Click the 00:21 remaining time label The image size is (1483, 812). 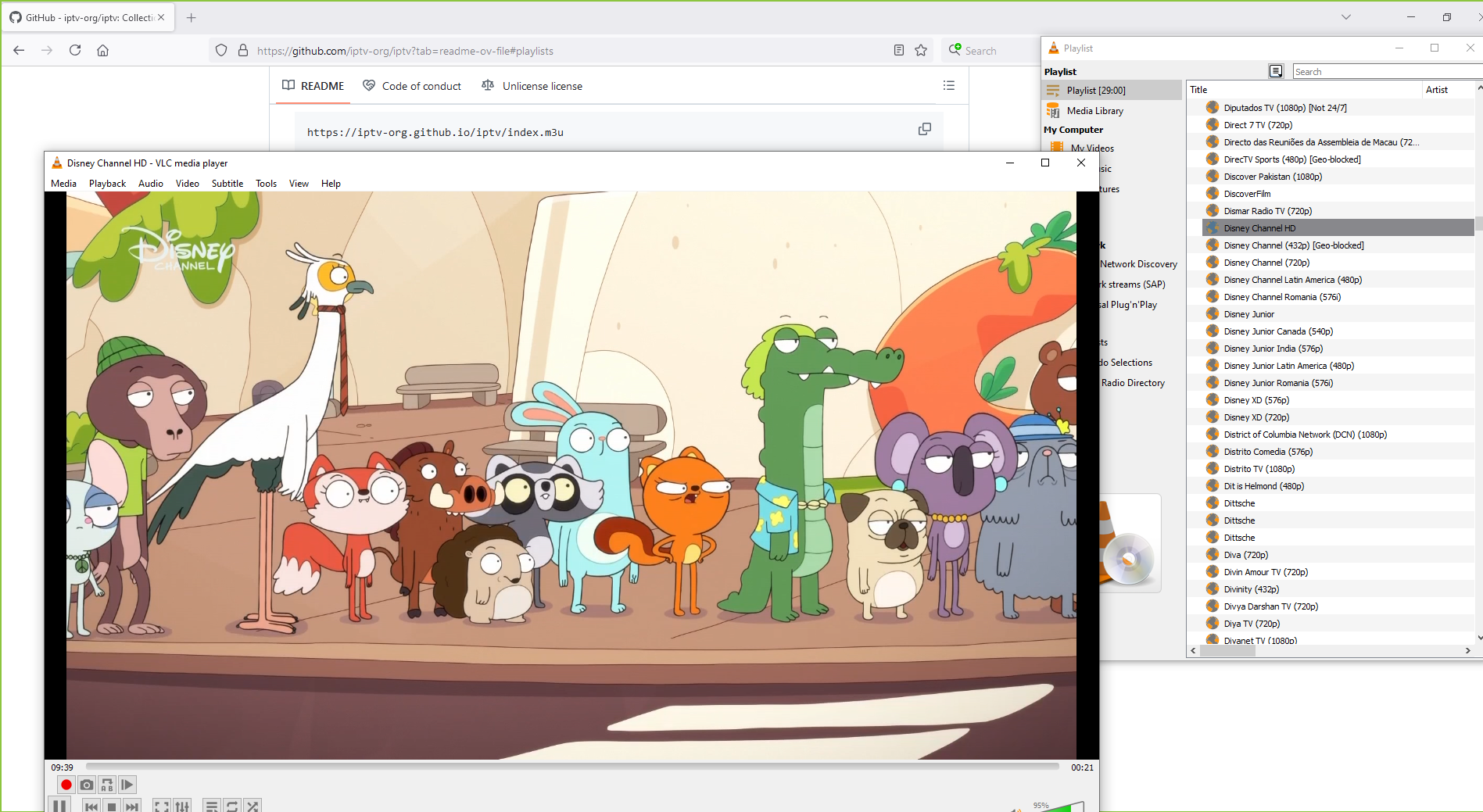pos(1082,767)
